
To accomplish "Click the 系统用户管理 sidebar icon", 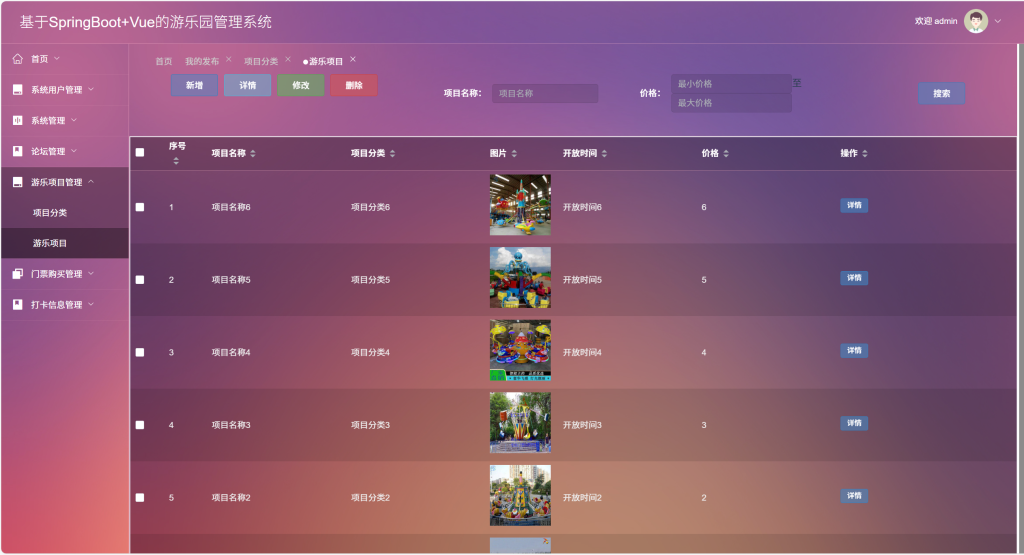I will (x=18, y=89).
